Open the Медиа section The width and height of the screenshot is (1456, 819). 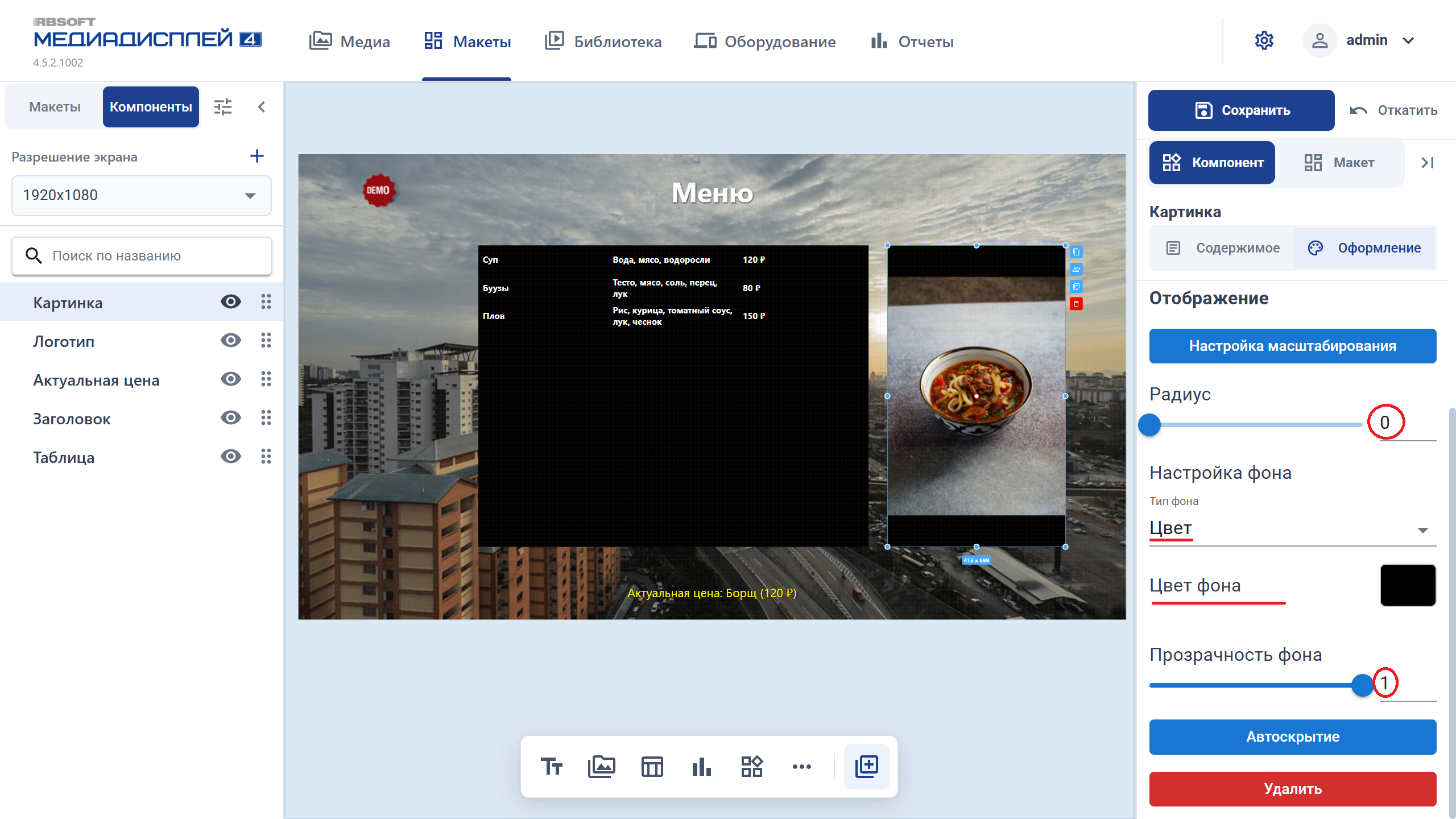click(x=349, y=41)
